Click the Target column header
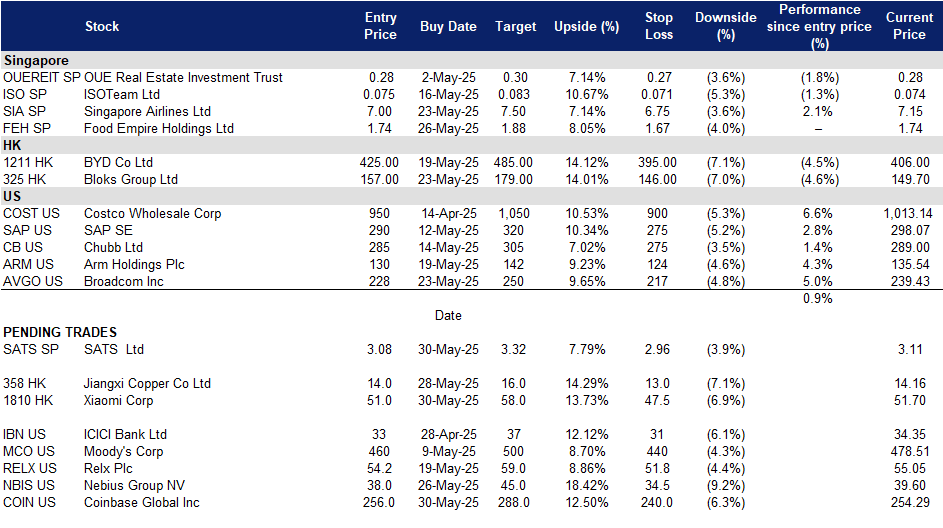Viewport: 943px width, 528px height. click(x=515, y=26)
